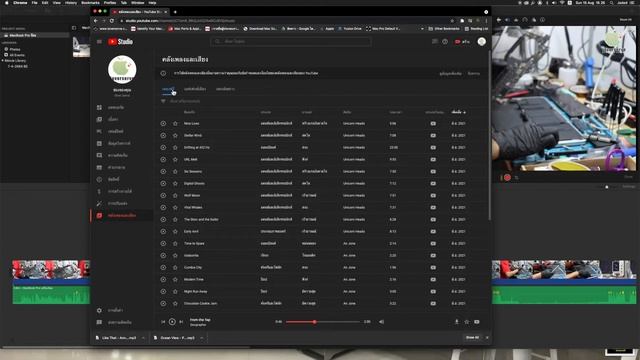Open the Fusion Drive bookmark
This screenshot has width=640, height=360.
350,29
